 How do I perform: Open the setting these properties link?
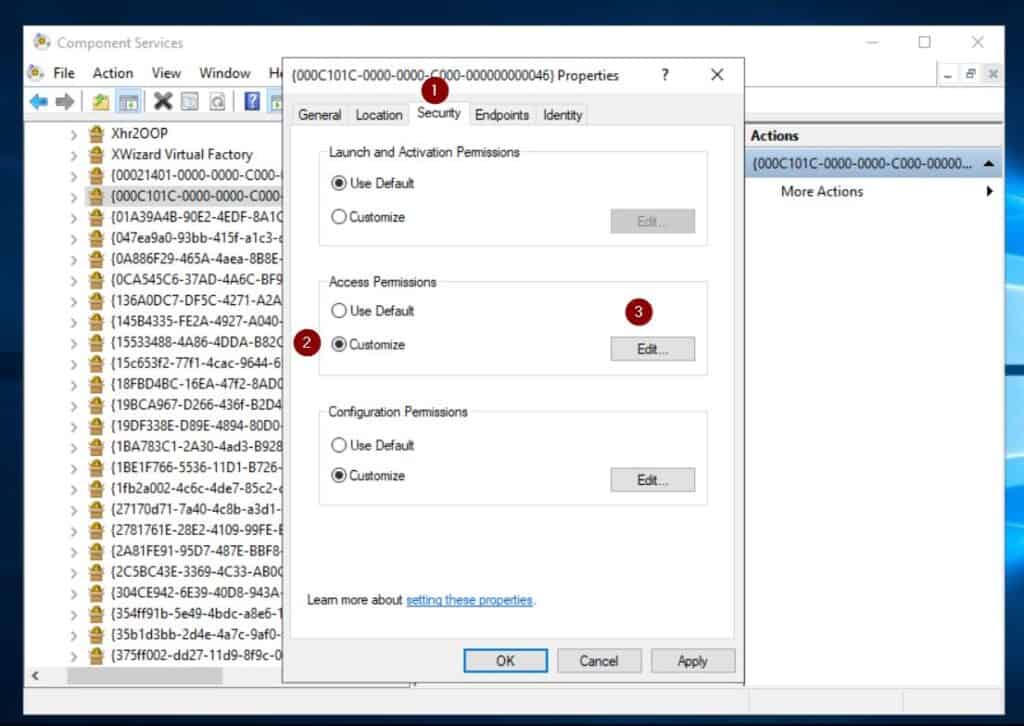(469, 599)
